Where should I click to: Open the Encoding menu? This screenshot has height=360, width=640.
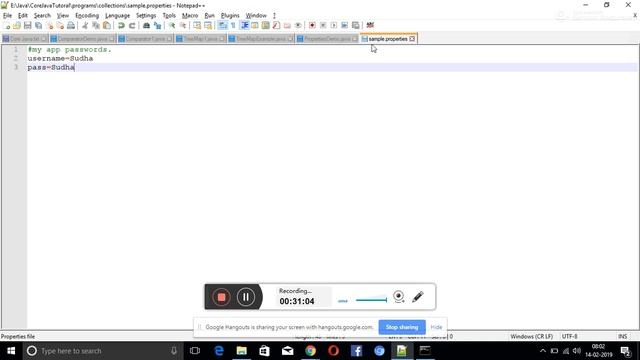pos(87,16)
